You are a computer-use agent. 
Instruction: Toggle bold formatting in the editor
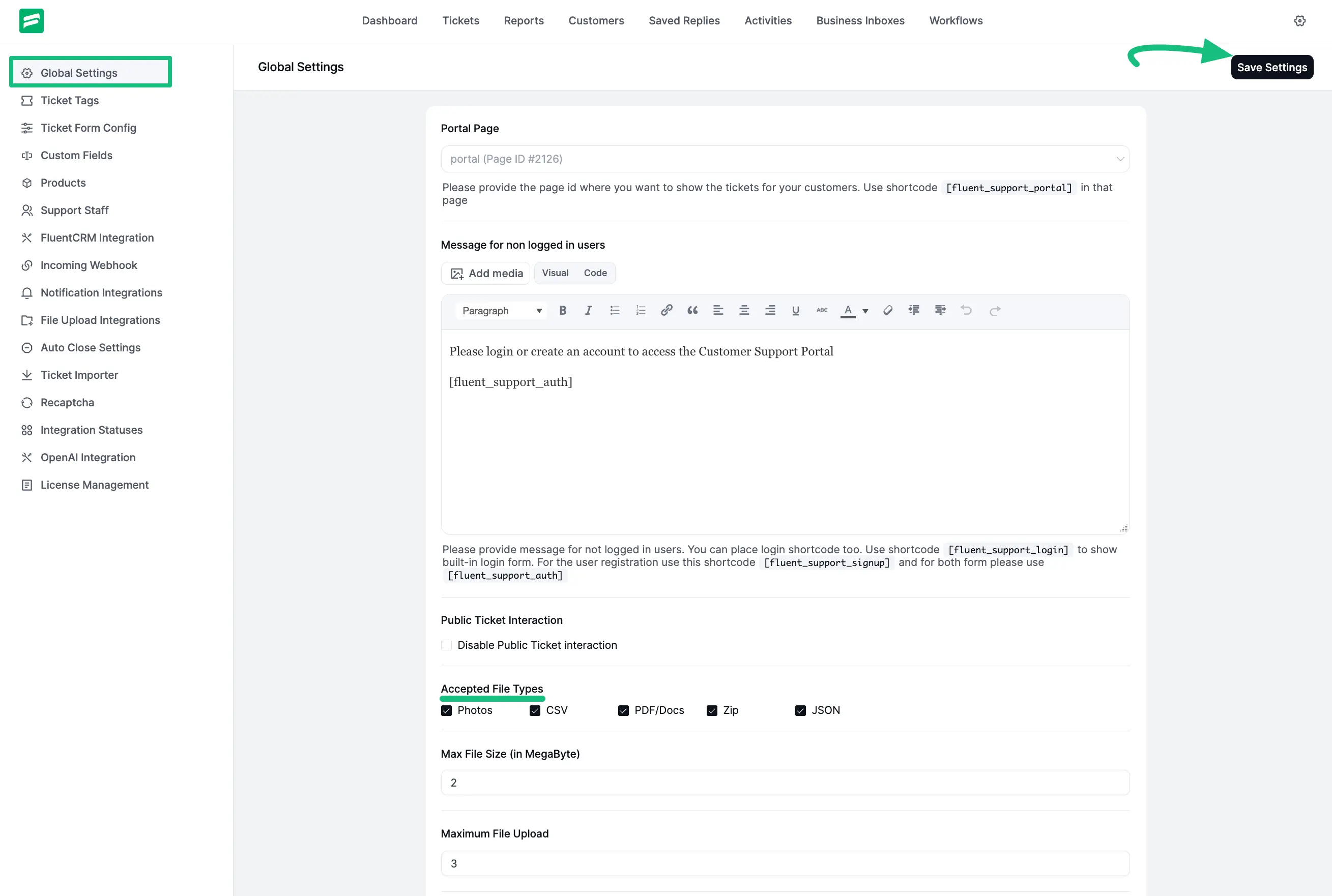[563, 310]
